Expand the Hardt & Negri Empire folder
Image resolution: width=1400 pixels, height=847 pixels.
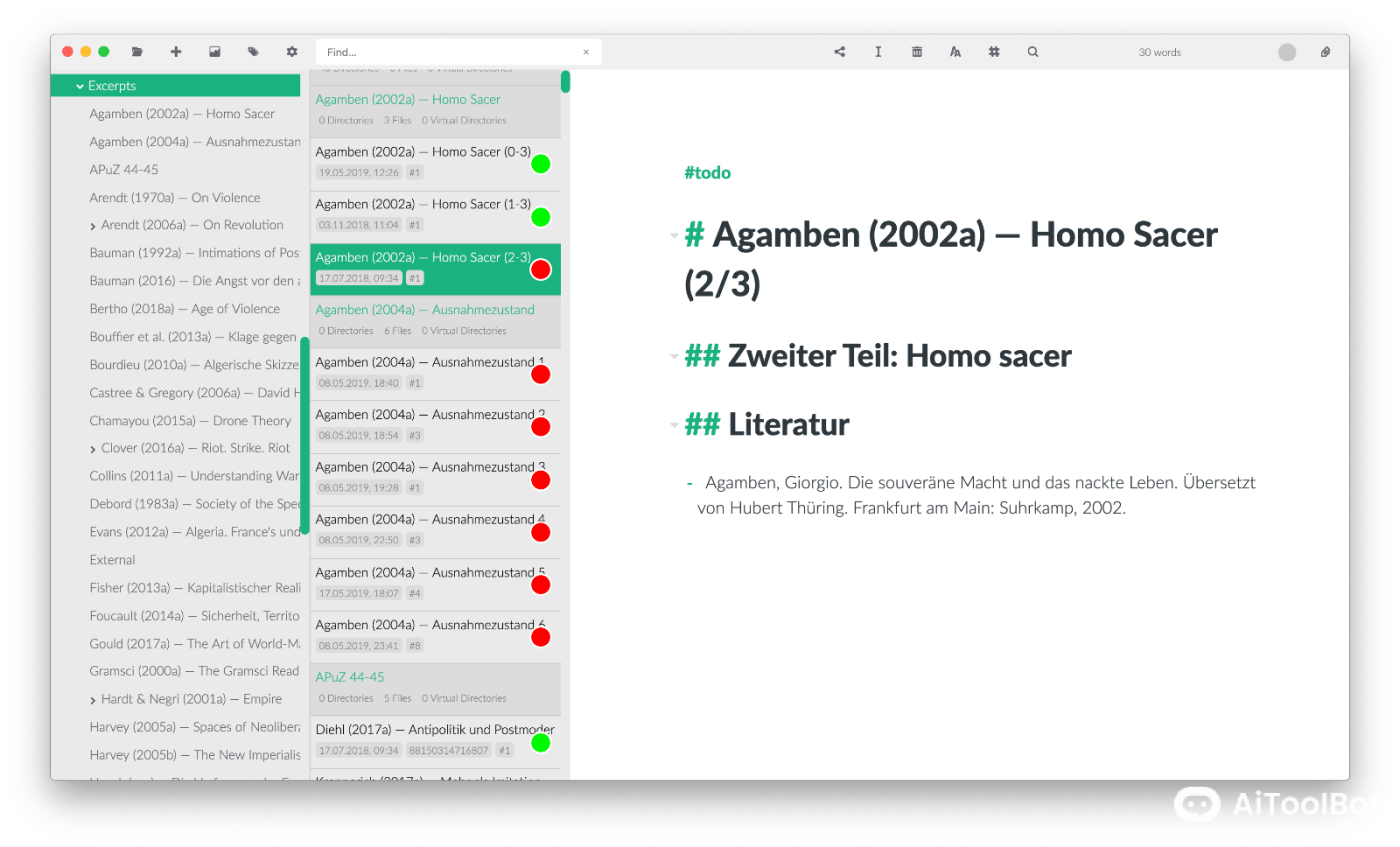click(93, 700)
